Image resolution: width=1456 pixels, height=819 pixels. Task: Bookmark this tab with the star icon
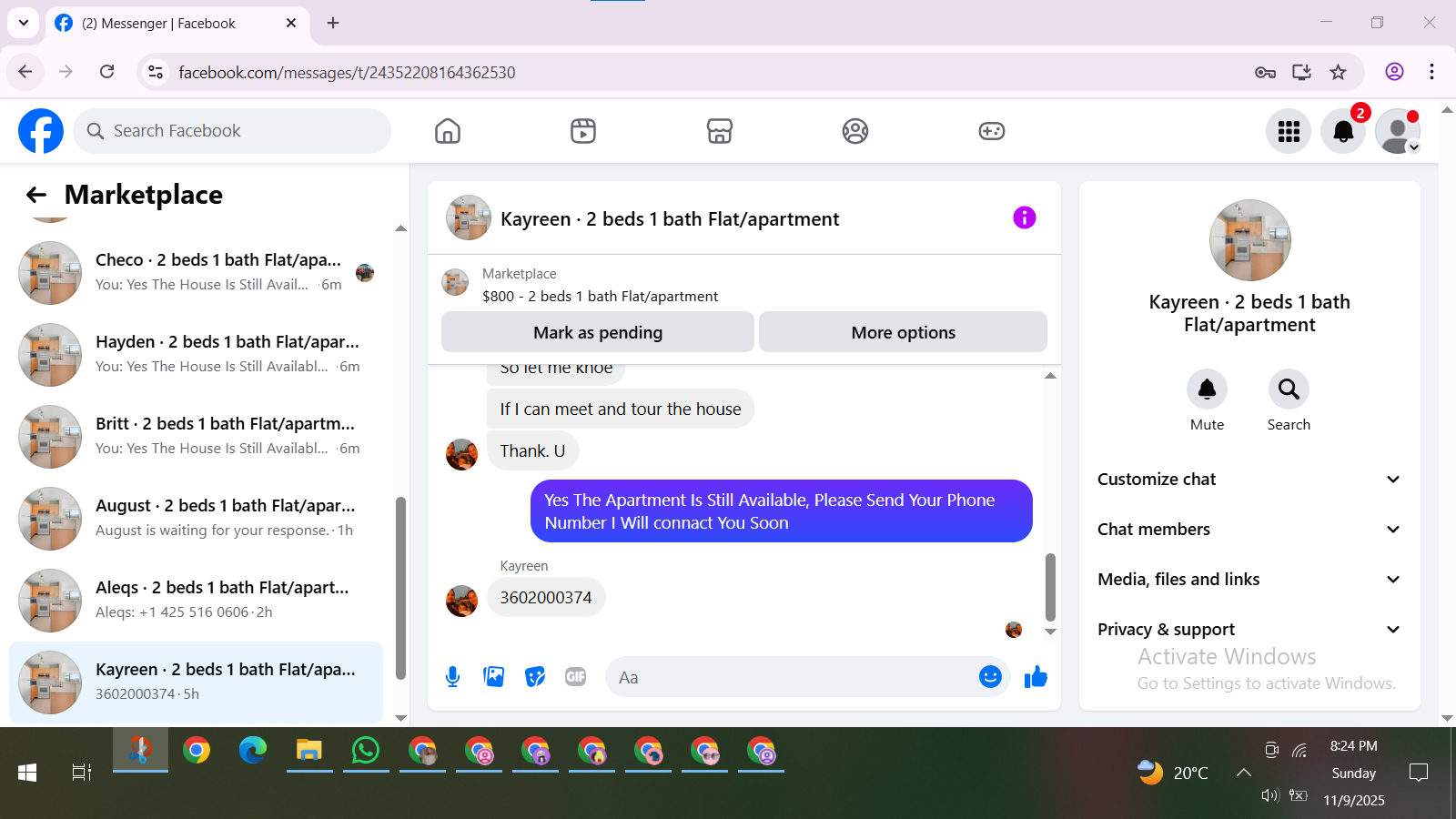[1338, 72]
